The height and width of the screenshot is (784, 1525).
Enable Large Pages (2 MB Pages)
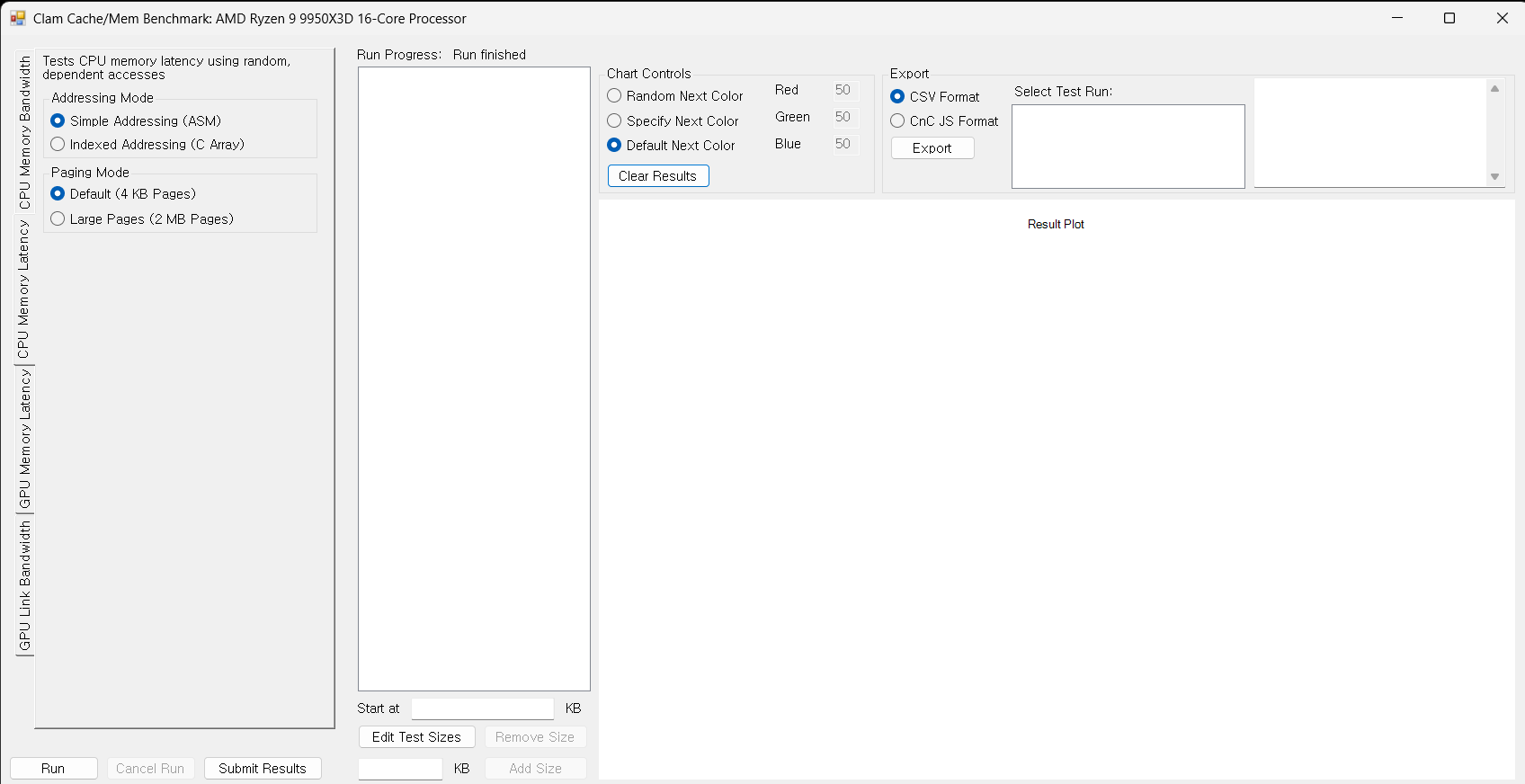tap(58, 219)
